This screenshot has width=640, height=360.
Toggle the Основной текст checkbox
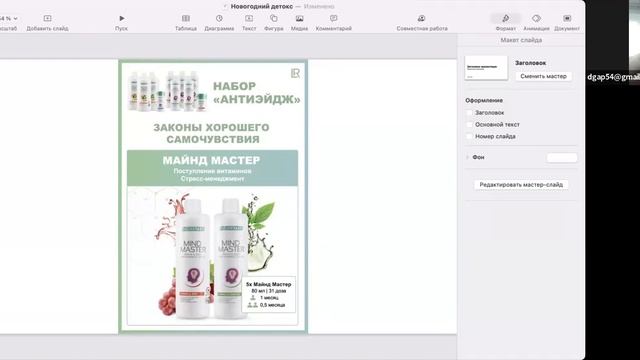tap(469, 124)
